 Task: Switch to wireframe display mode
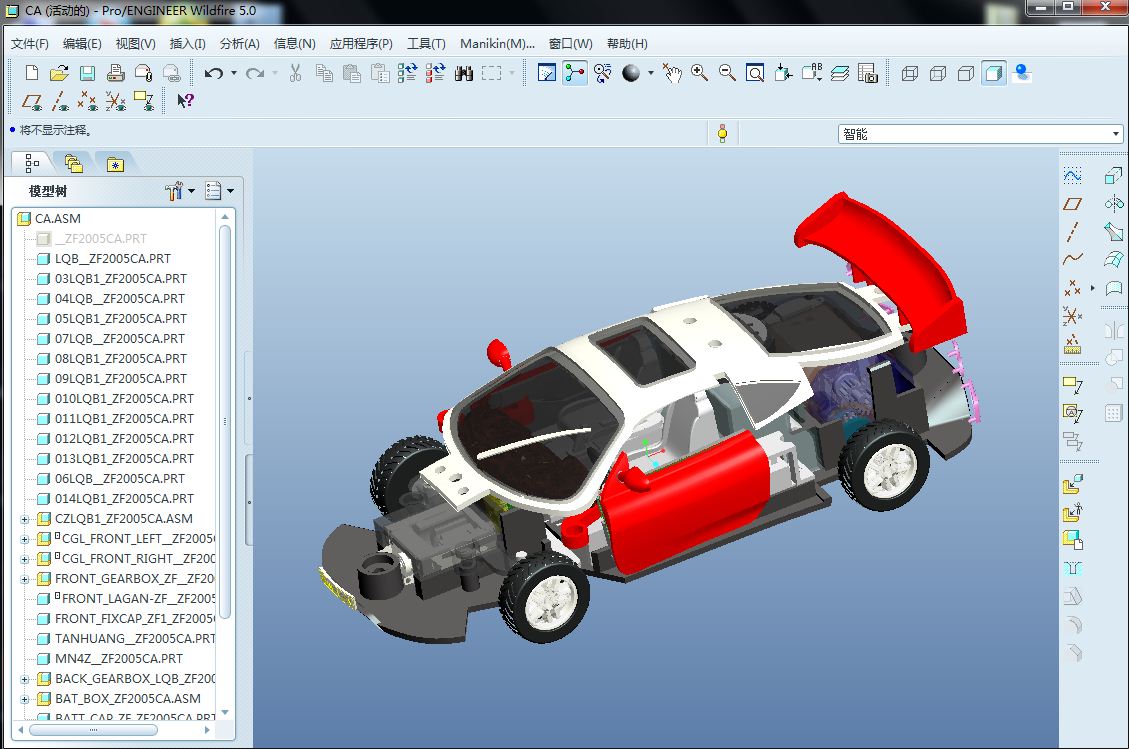click(910, 73)
